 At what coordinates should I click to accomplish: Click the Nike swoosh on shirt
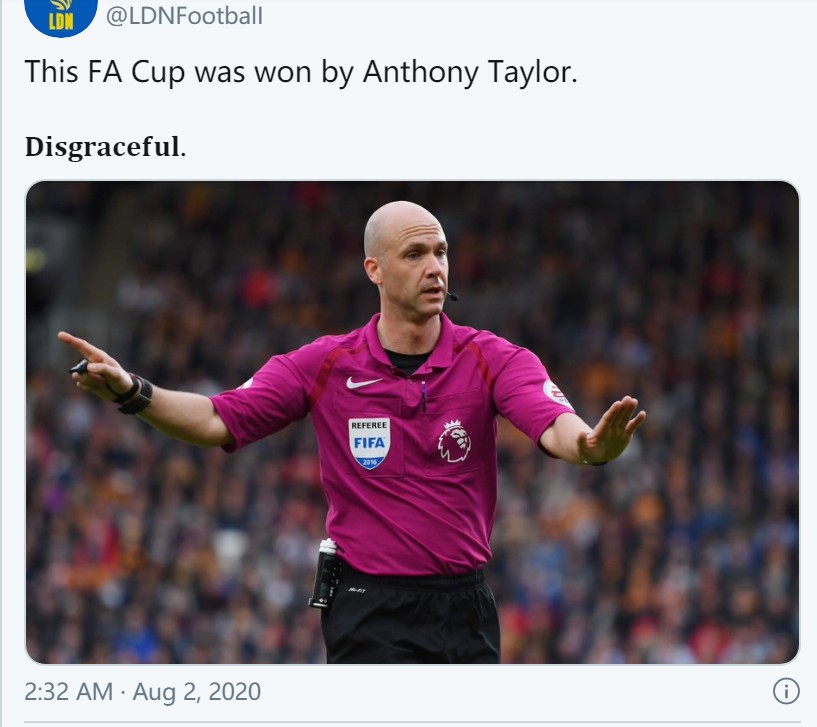[363, 383]
